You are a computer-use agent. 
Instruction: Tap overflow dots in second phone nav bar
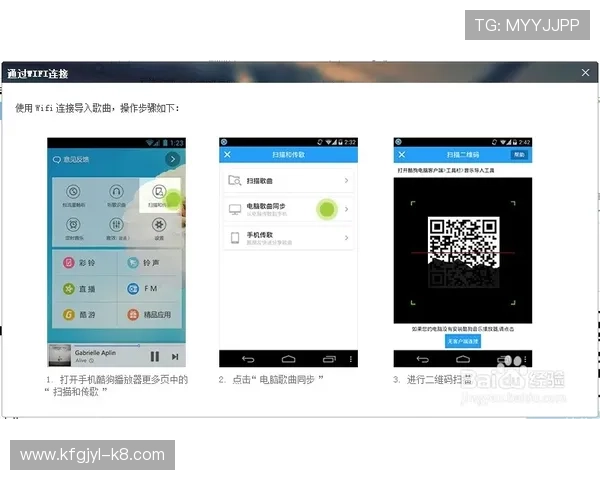click(351, 359)
